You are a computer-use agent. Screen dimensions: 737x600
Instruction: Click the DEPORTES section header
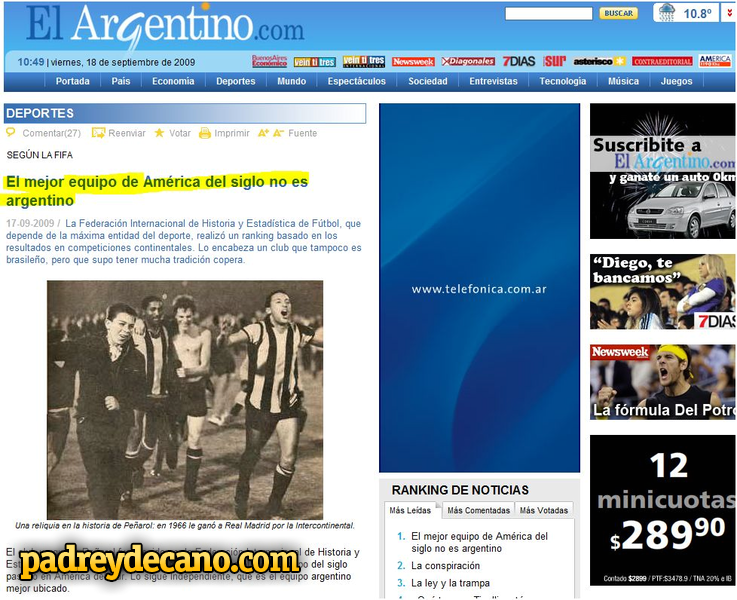185,113
